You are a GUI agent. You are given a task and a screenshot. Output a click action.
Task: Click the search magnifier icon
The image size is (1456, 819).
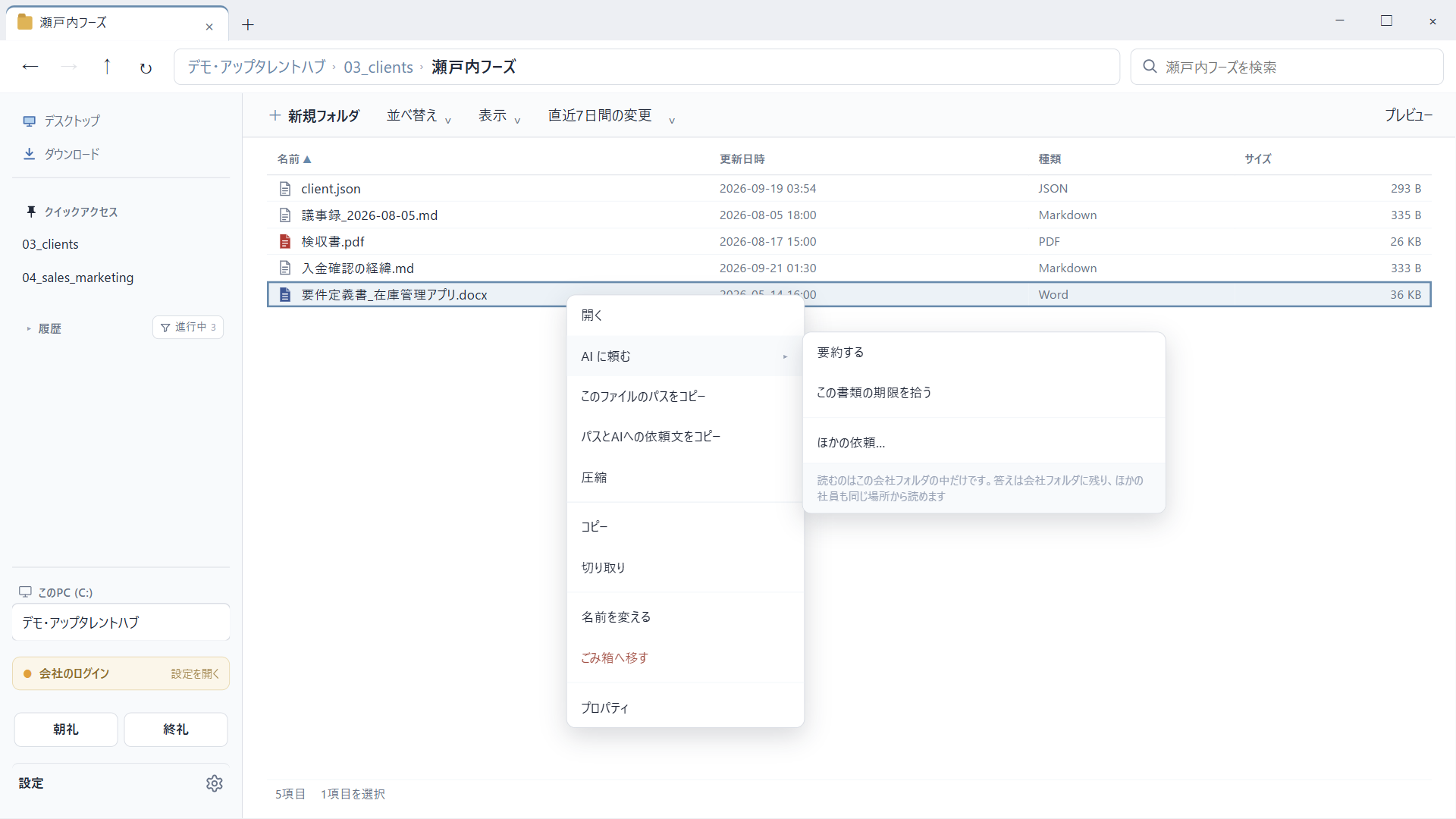1150,67
